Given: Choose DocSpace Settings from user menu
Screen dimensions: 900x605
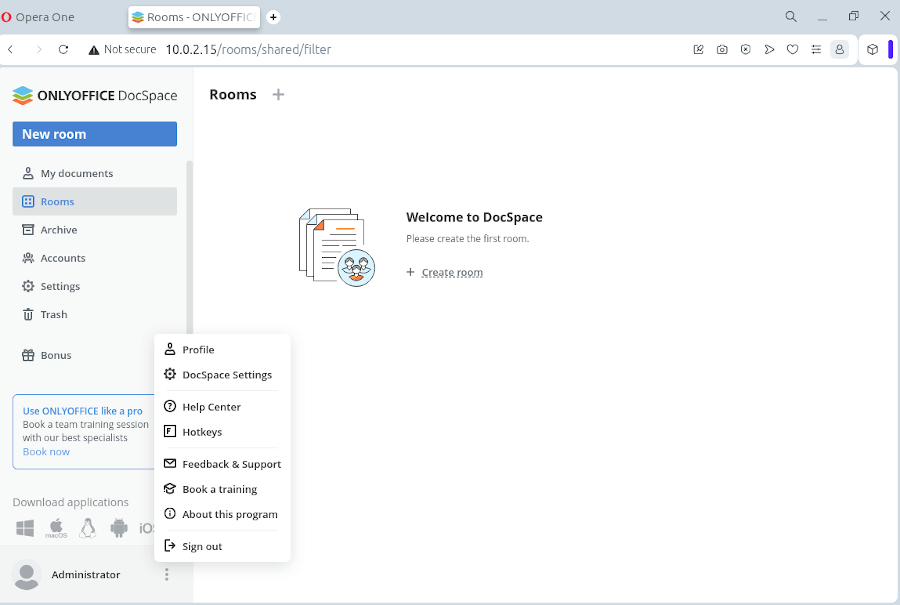Looking at the screenshot, I should (x=222, y=375).
